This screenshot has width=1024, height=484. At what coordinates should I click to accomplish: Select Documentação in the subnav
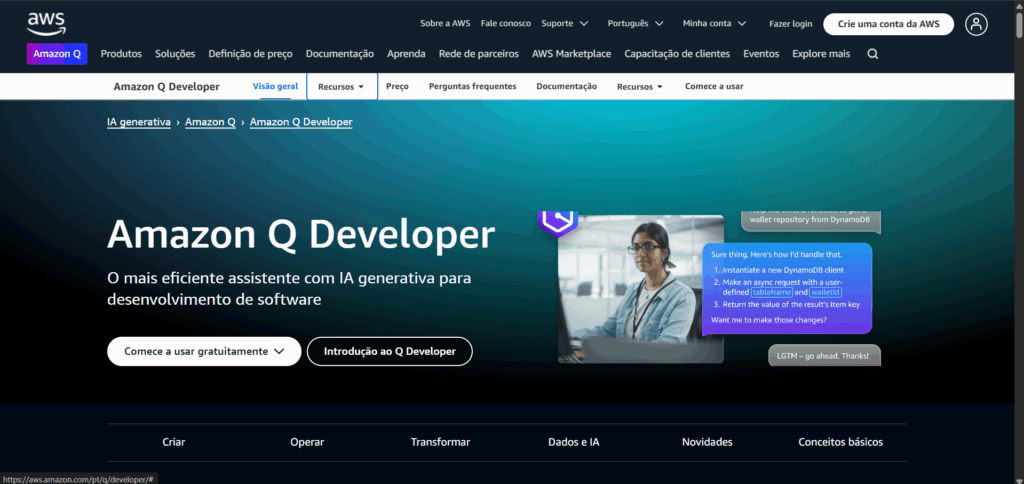pyautogui.click(x=566, y=86)
